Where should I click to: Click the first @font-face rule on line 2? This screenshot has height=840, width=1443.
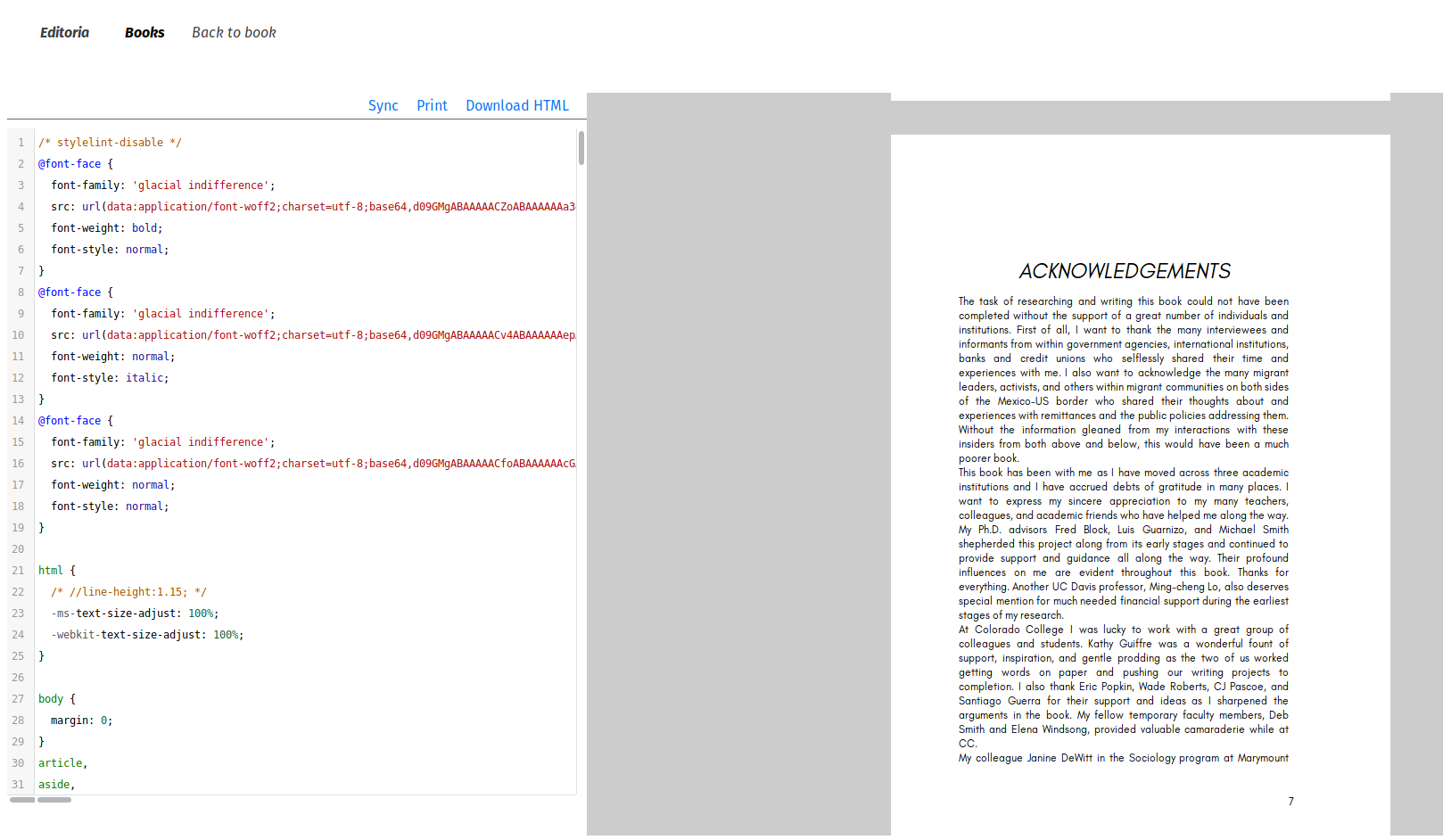click(x=76, y=164)
